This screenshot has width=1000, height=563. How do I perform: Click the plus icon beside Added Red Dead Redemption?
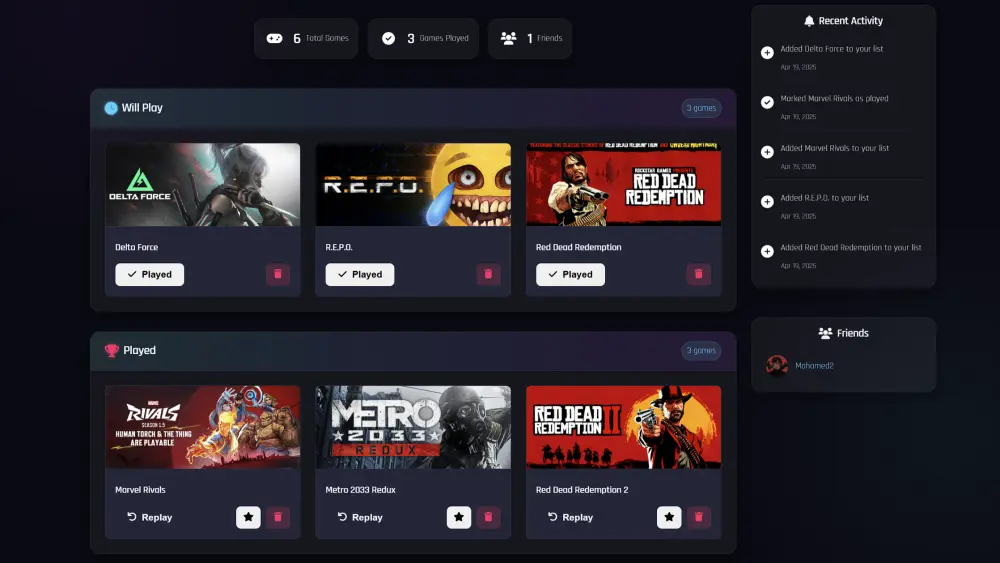click(x=767, y=251)
